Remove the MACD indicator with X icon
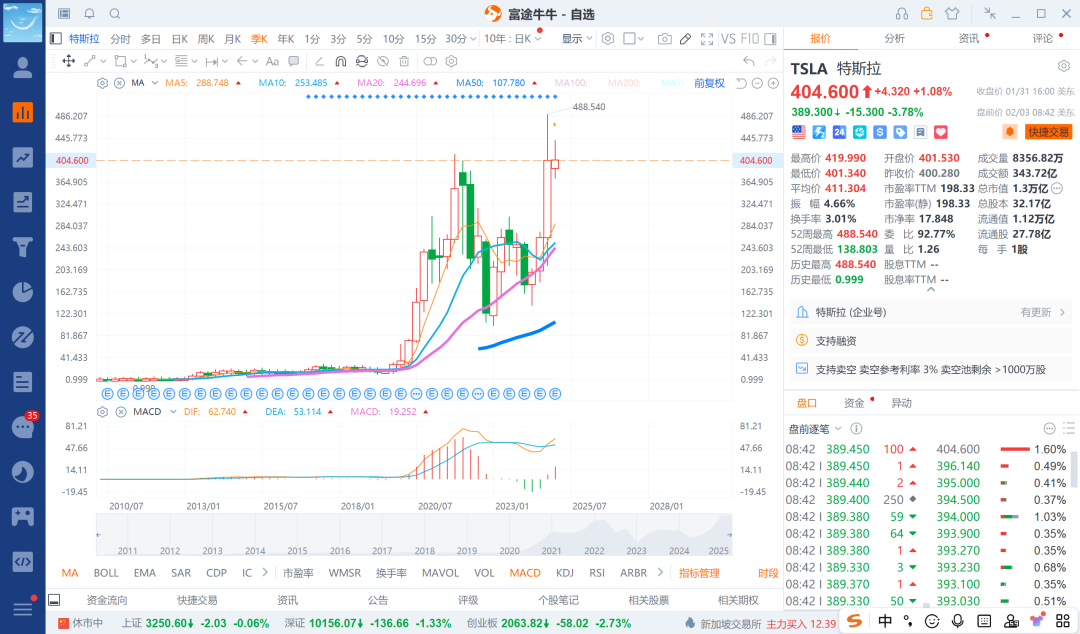Screen dimensions: 1080x634 pyautogui.click(x=121, y=411)
